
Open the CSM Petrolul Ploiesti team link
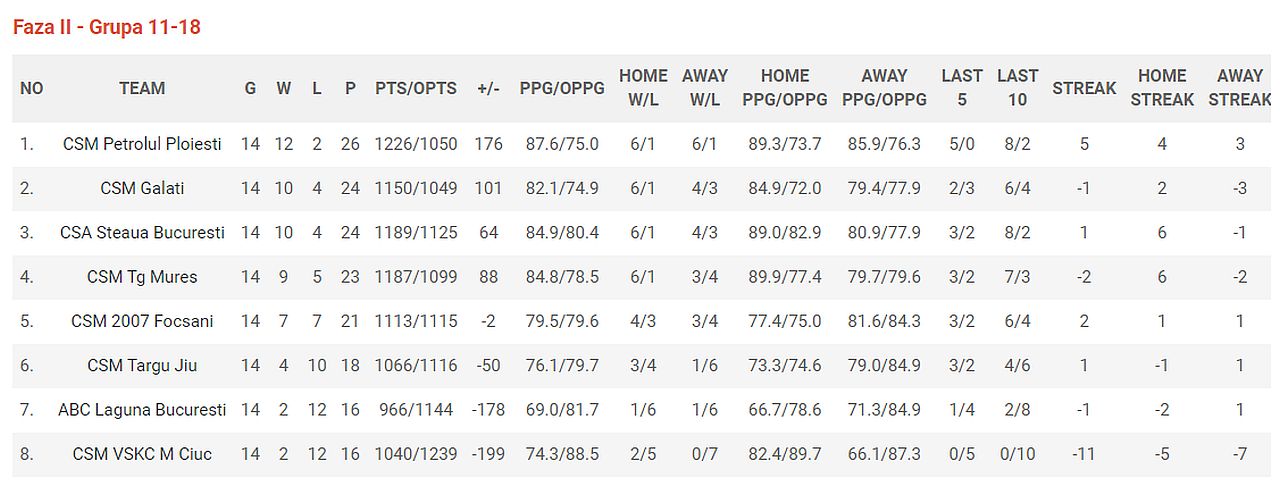tap(142, 144)
